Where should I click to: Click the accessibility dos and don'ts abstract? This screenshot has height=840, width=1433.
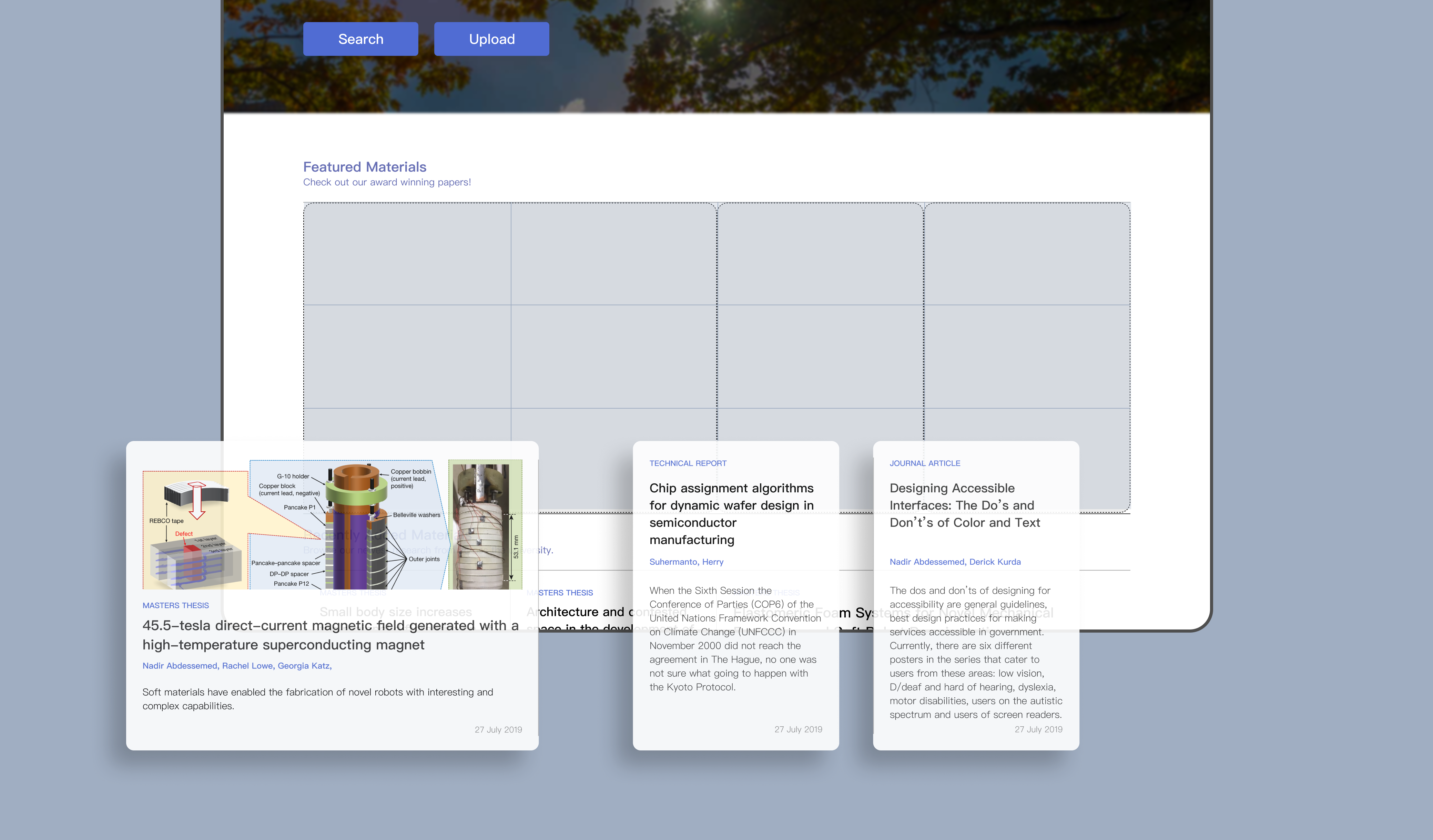click(x=976, y=653)
